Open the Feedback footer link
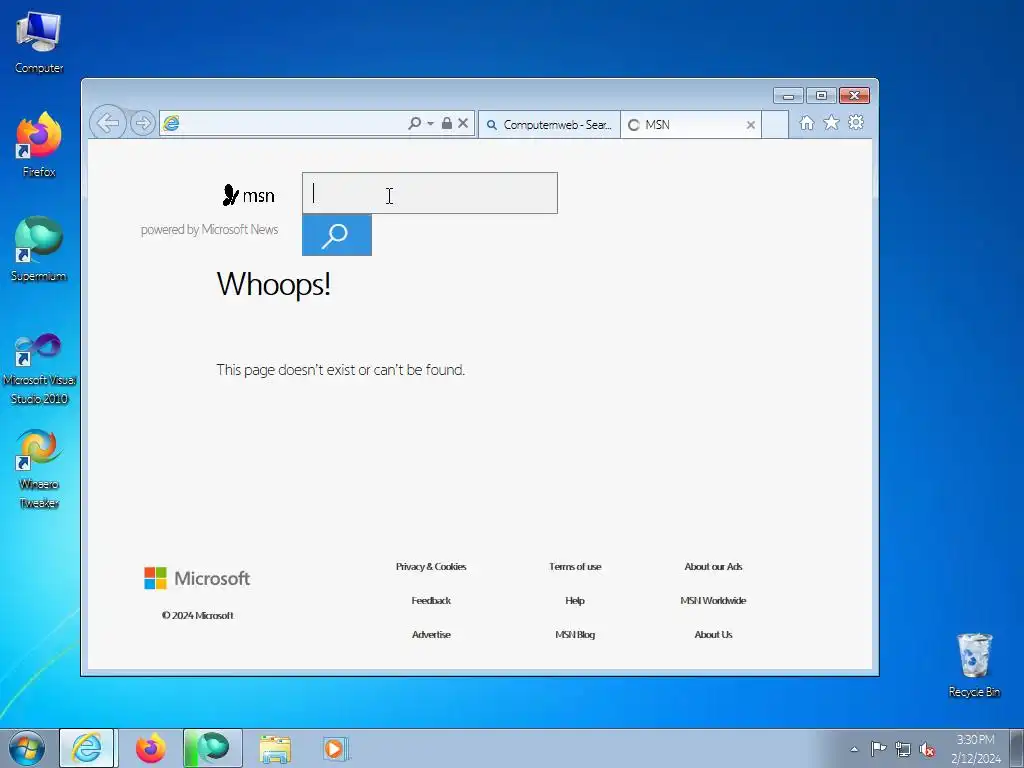1024x768 pixels. pyautogui.click(x=431, y=600)
